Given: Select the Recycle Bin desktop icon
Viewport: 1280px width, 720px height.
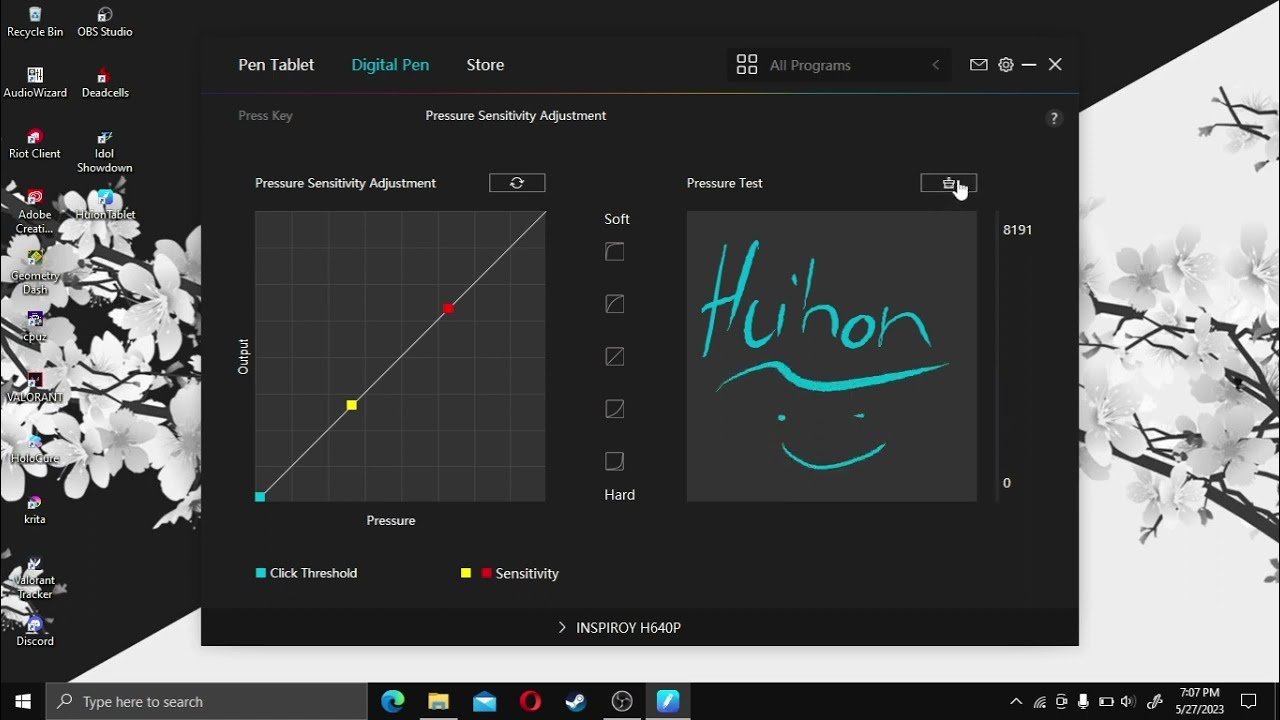Looking at the screenshot, I should (x=35, y=22).
